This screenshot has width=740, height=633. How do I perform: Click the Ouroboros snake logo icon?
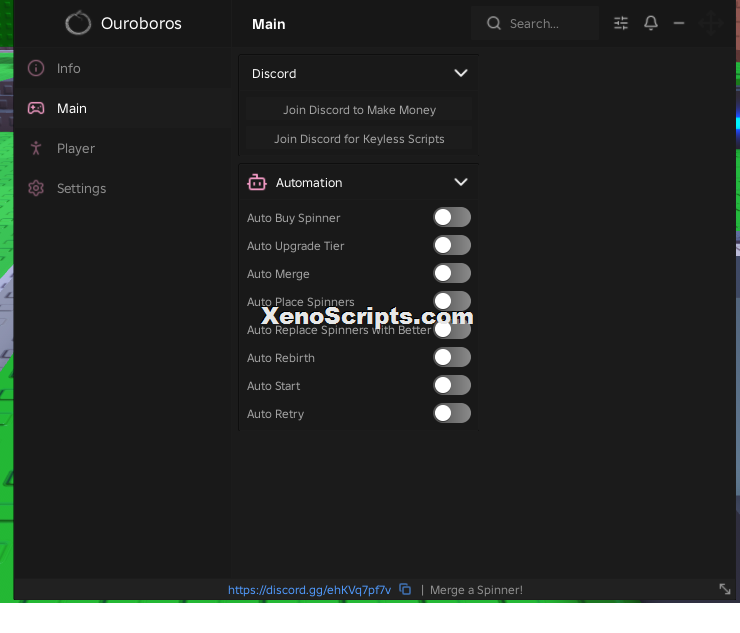tap(78, 23)
